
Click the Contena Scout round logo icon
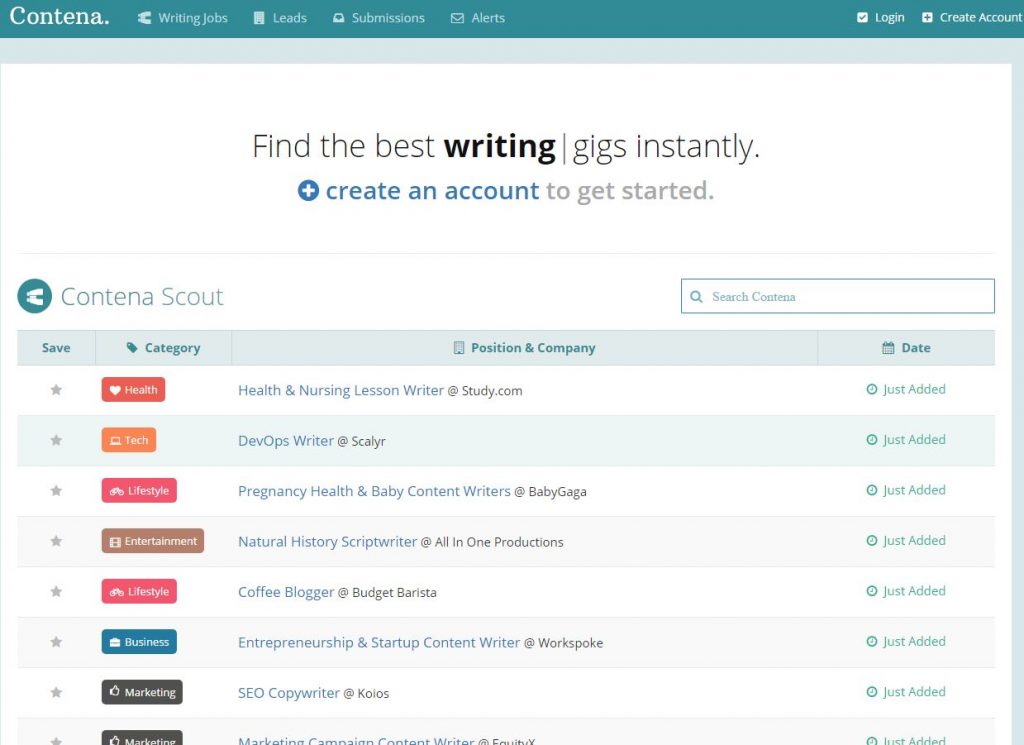35,296
